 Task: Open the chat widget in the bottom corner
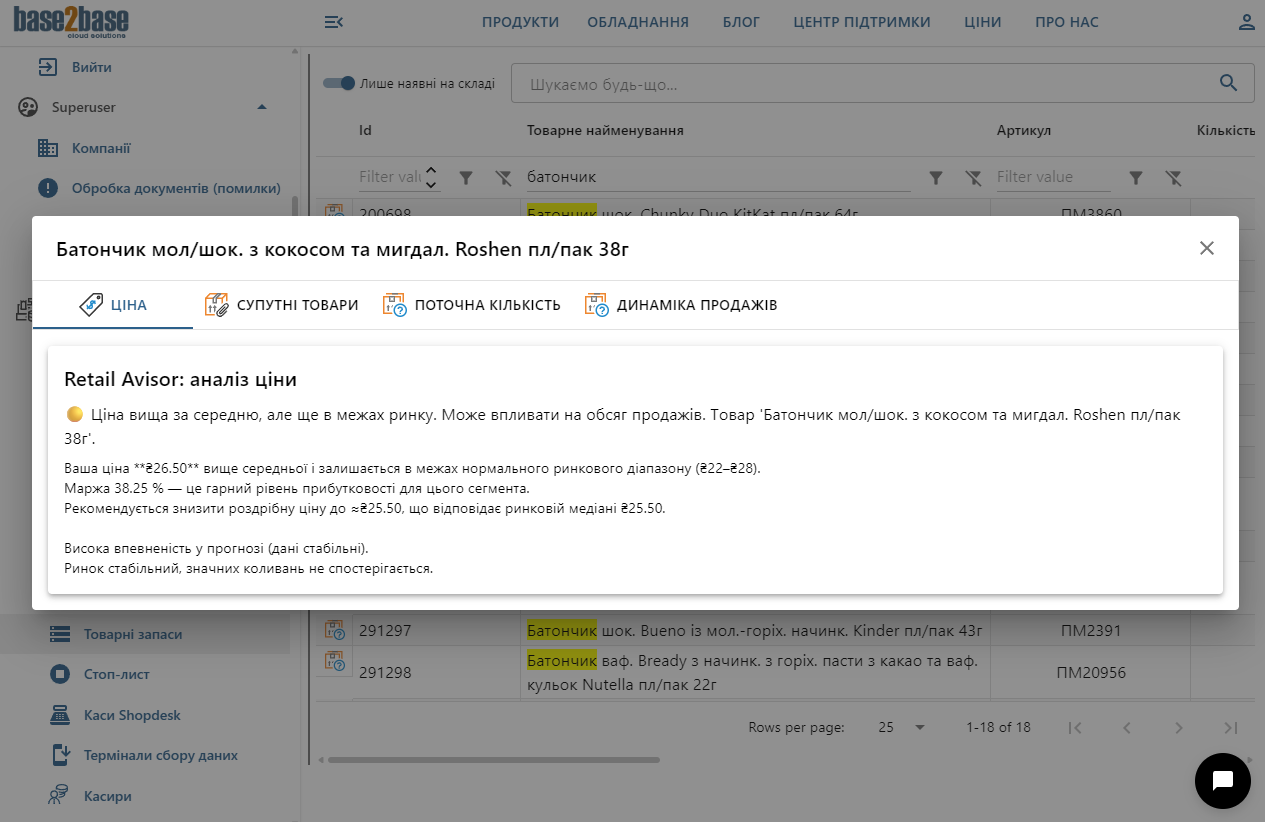(x=1222, y=780)
